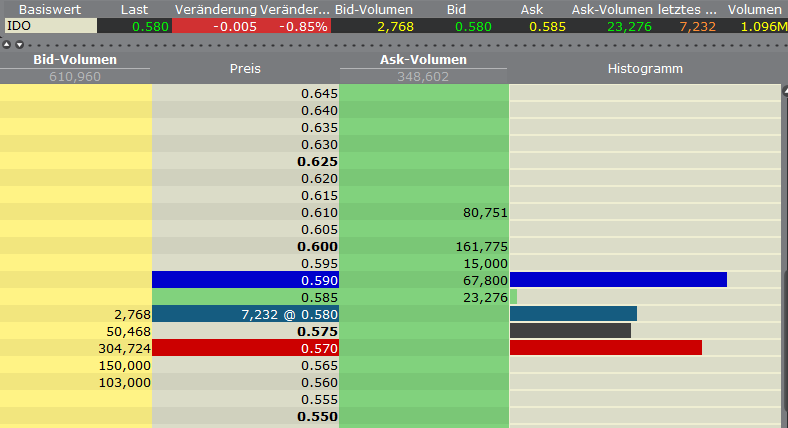Select the 0.555 price row
788x428 pixels.
246,399
